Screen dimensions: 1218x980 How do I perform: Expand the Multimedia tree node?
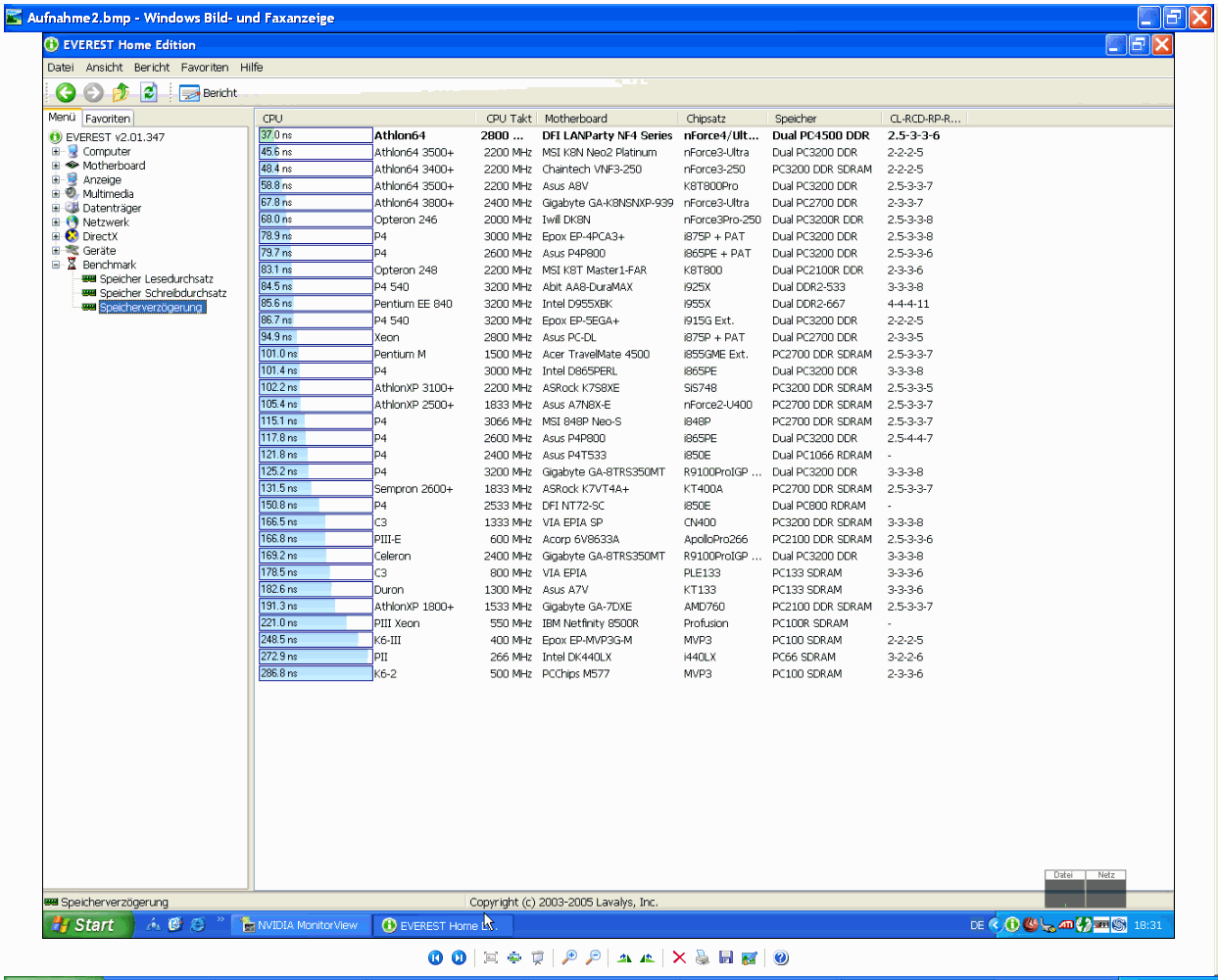pyautogui.click(x=56, y=194)
